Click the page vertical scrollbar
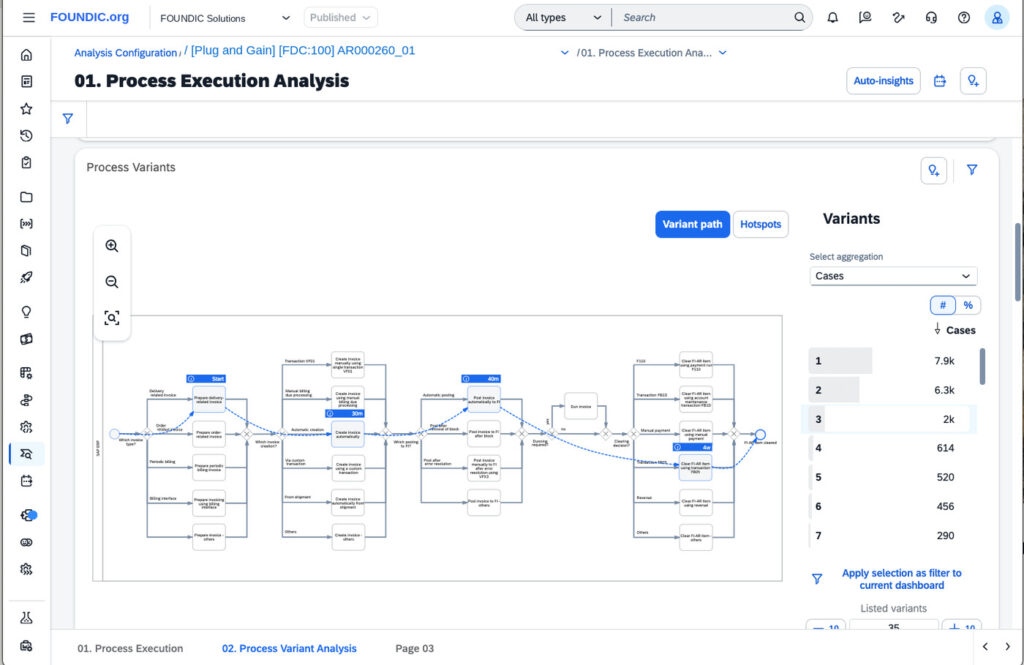The height and width of the screenshot is (665, 1024). pyautogui.click(x=1017, y=263)
